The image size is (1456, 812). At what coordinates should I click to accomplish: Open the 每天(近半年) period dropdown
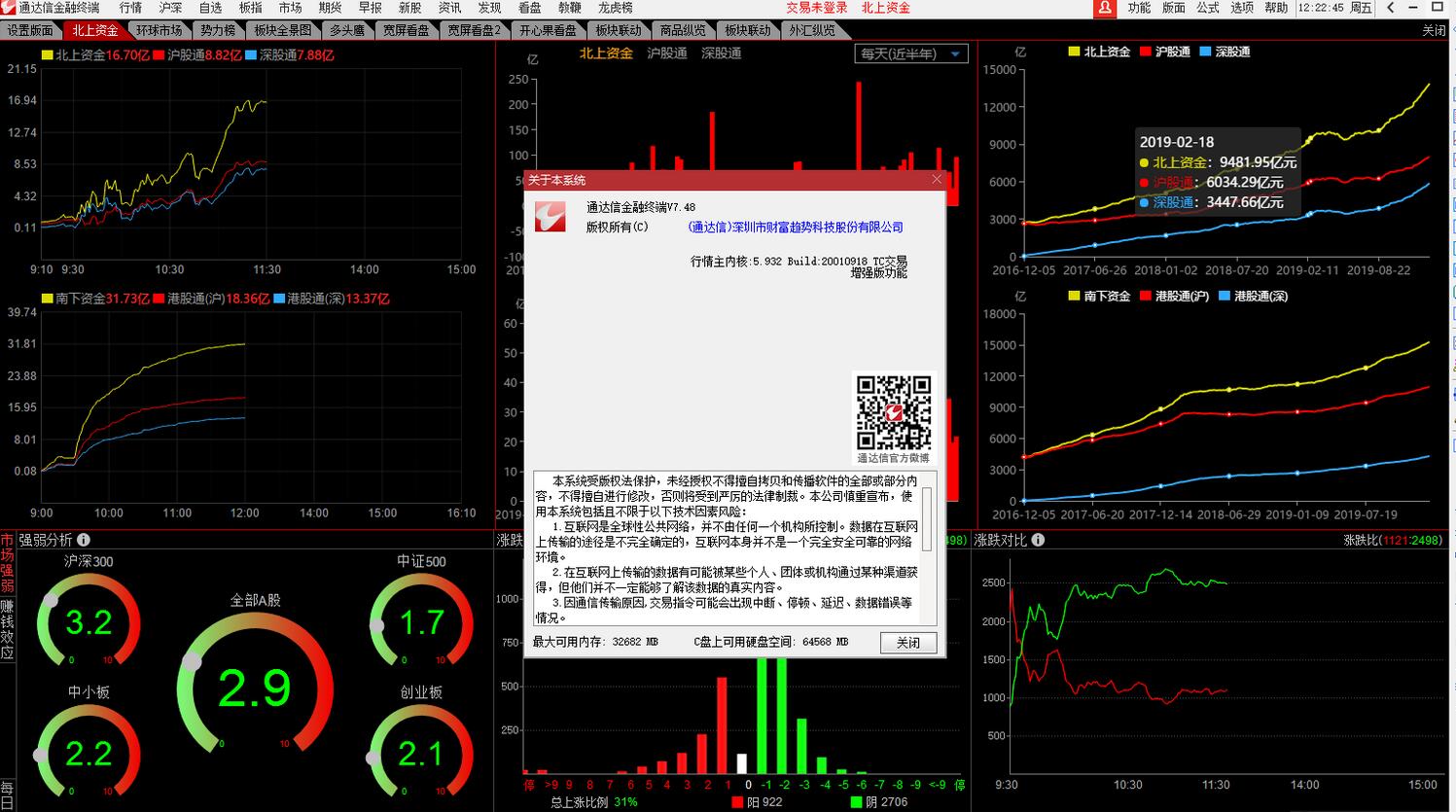pos(911,53)
